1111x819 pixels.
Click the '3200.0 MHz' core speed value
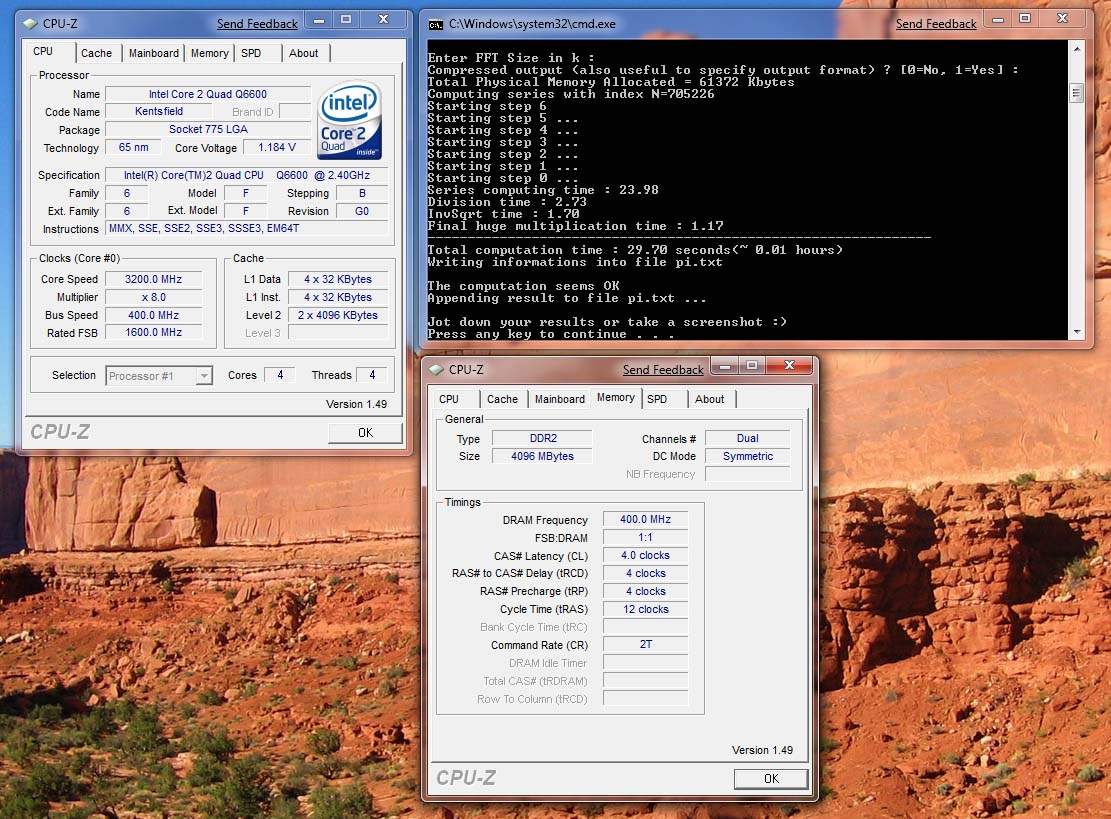coord(153,279)
